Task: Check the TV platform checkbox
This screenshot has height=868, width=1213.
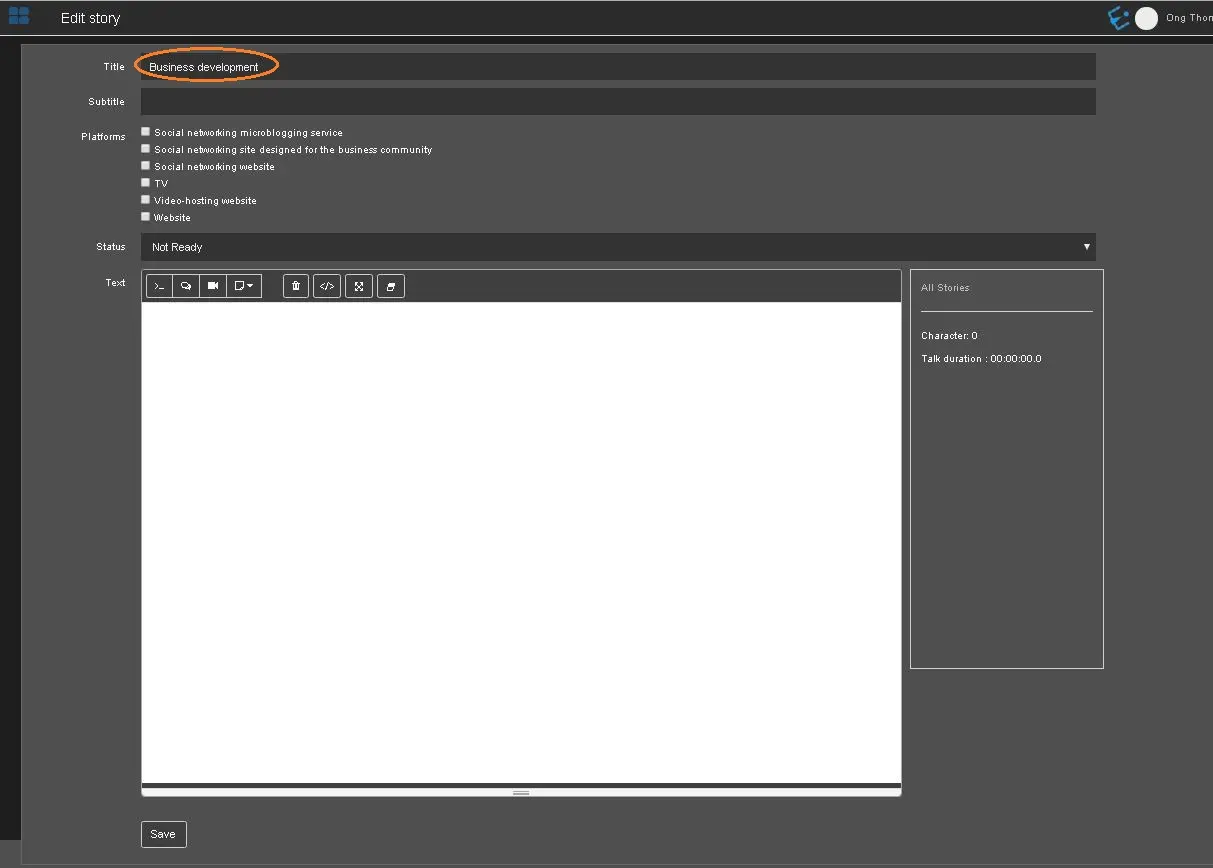Action: 146,183
